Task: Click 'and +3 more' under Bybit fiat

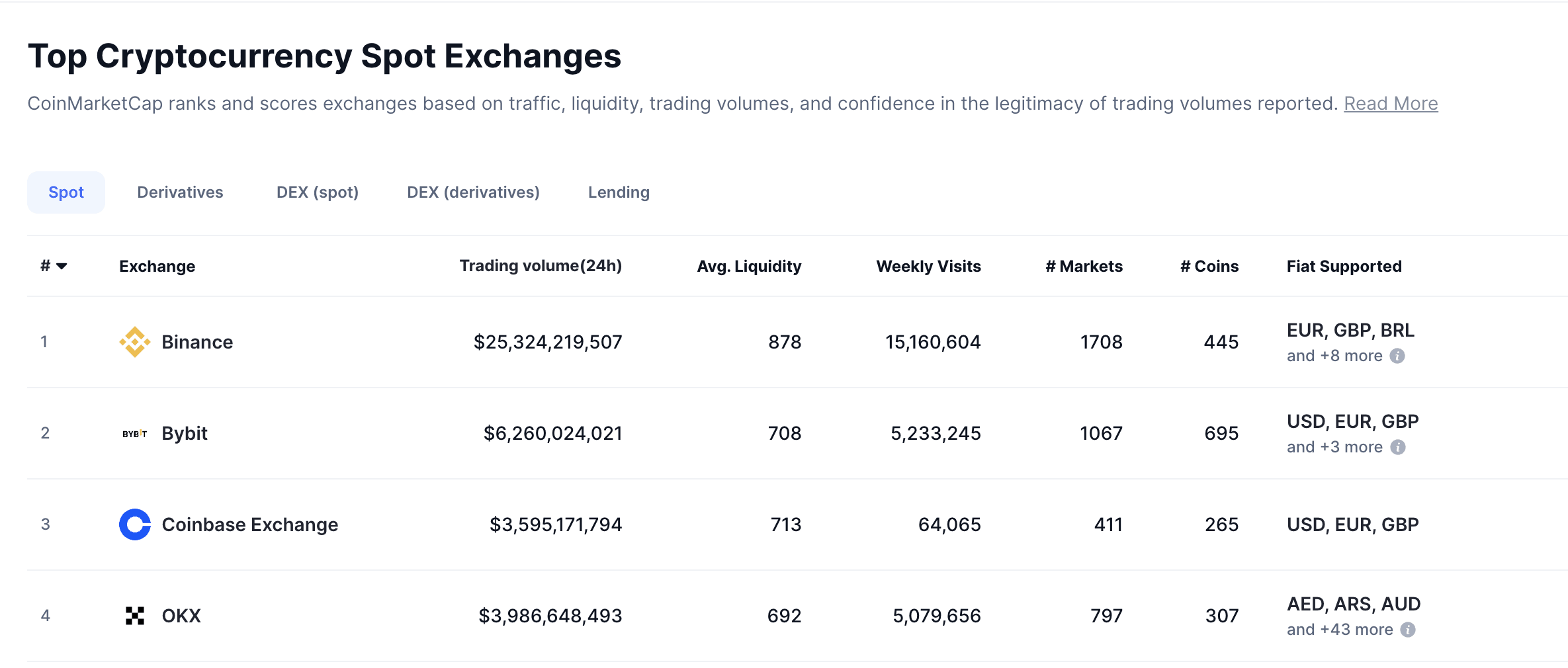Action: tap(1334, 447)
